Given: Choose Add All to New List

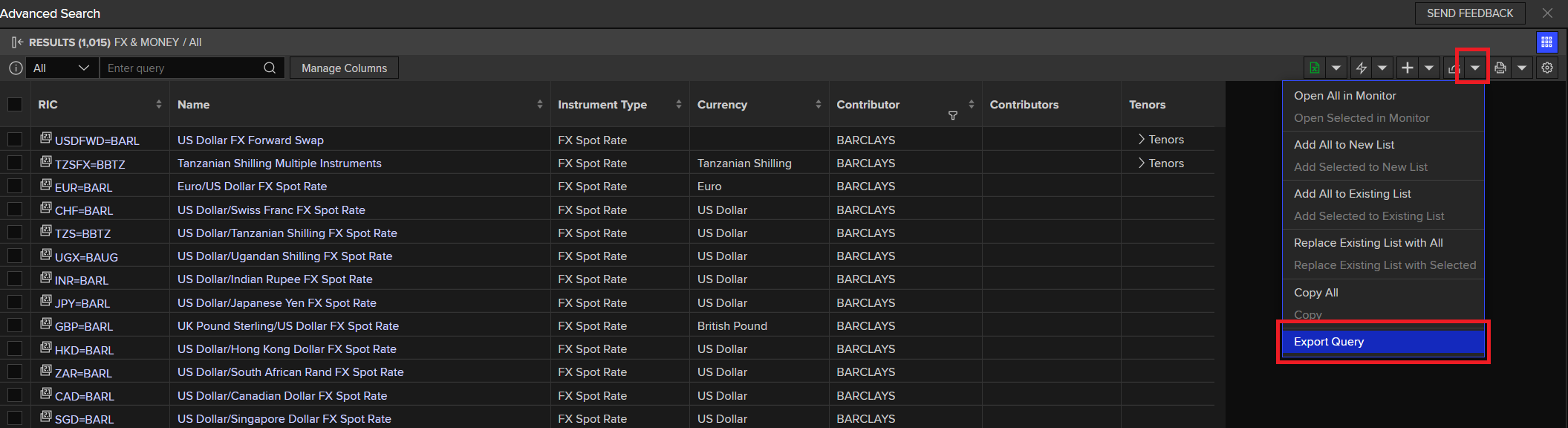Looking at the screenshot, I should [x=1344, y=144].
